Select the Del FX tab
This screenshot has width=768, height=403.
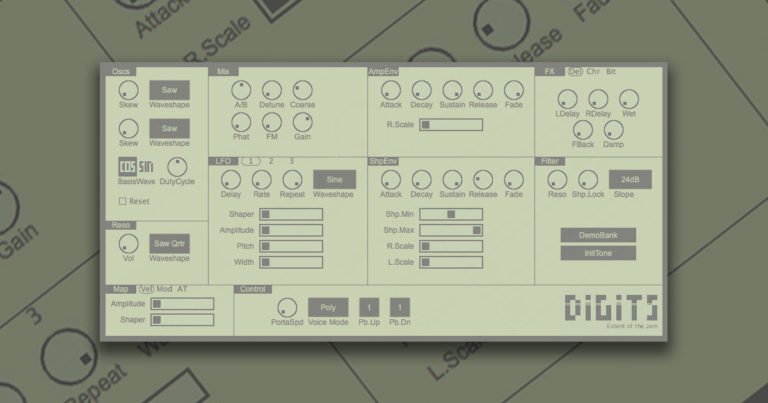[x=575, y=71]
